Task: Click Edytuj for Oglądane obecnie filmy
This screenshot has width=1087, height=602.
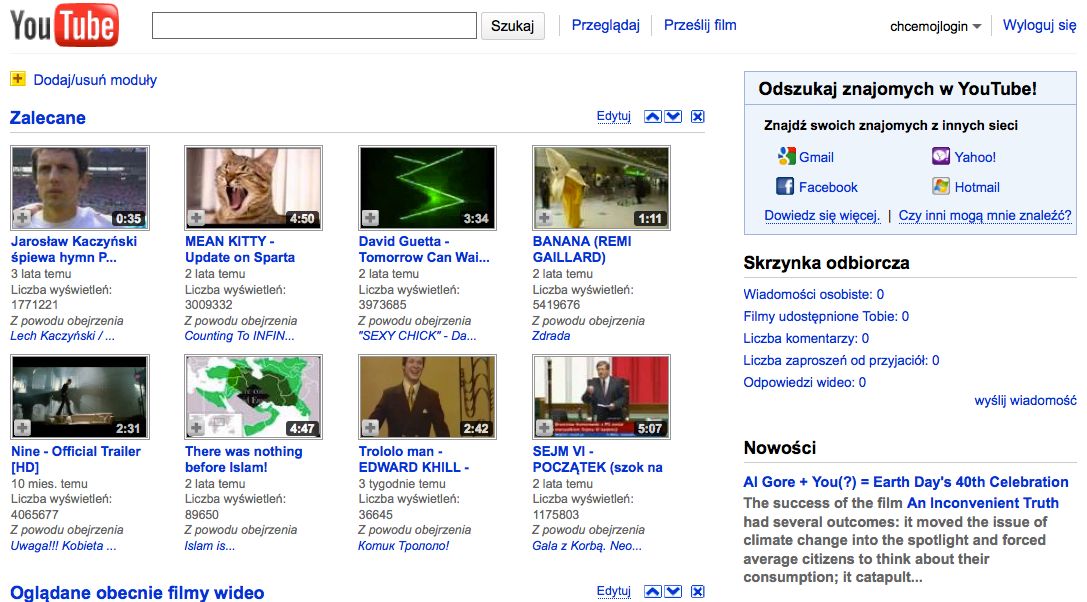Action: tap(614, 591)
